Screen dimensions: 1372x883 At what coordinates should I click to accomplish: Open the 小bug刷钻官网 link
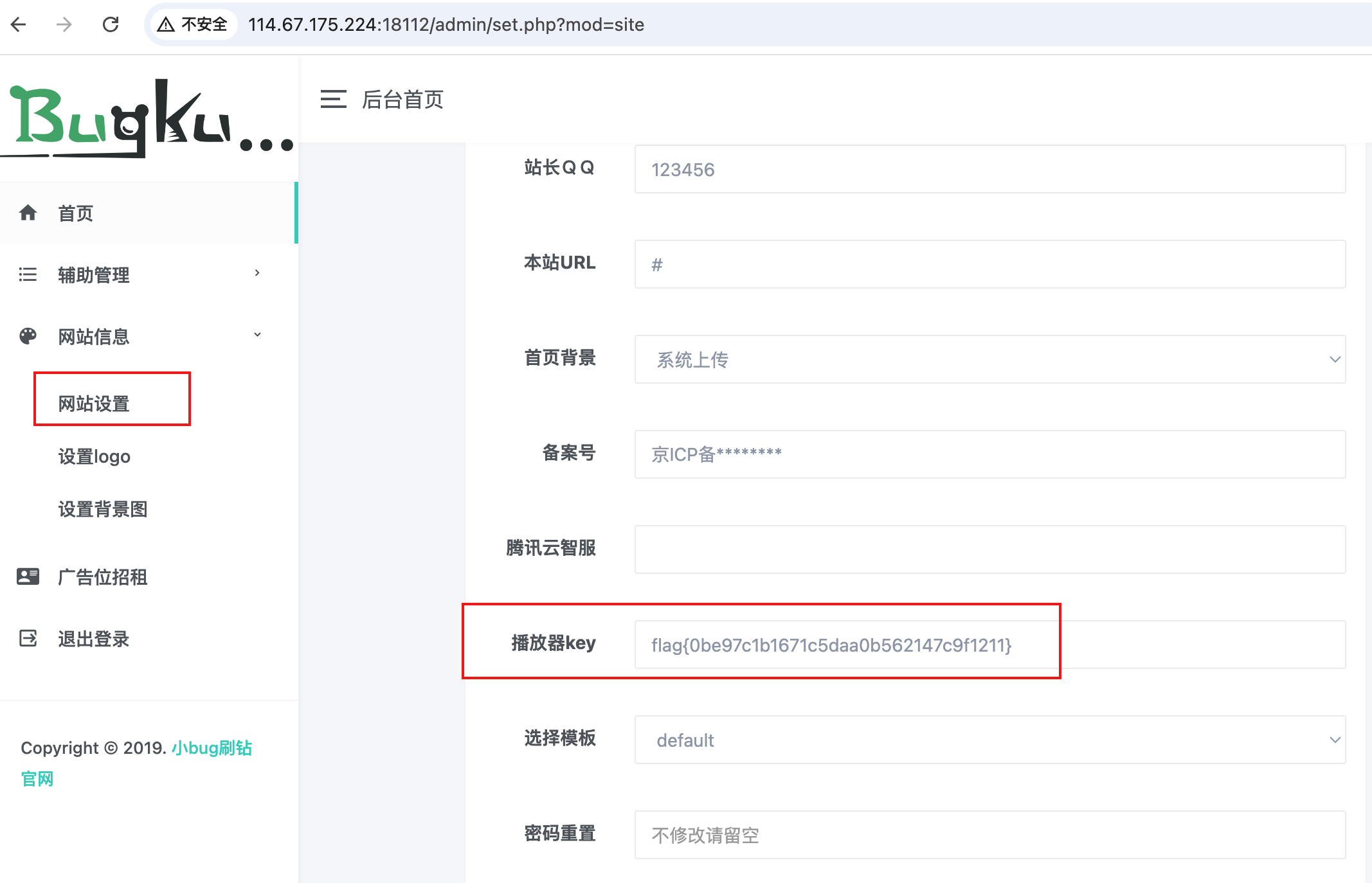click(x=212, y=748)
